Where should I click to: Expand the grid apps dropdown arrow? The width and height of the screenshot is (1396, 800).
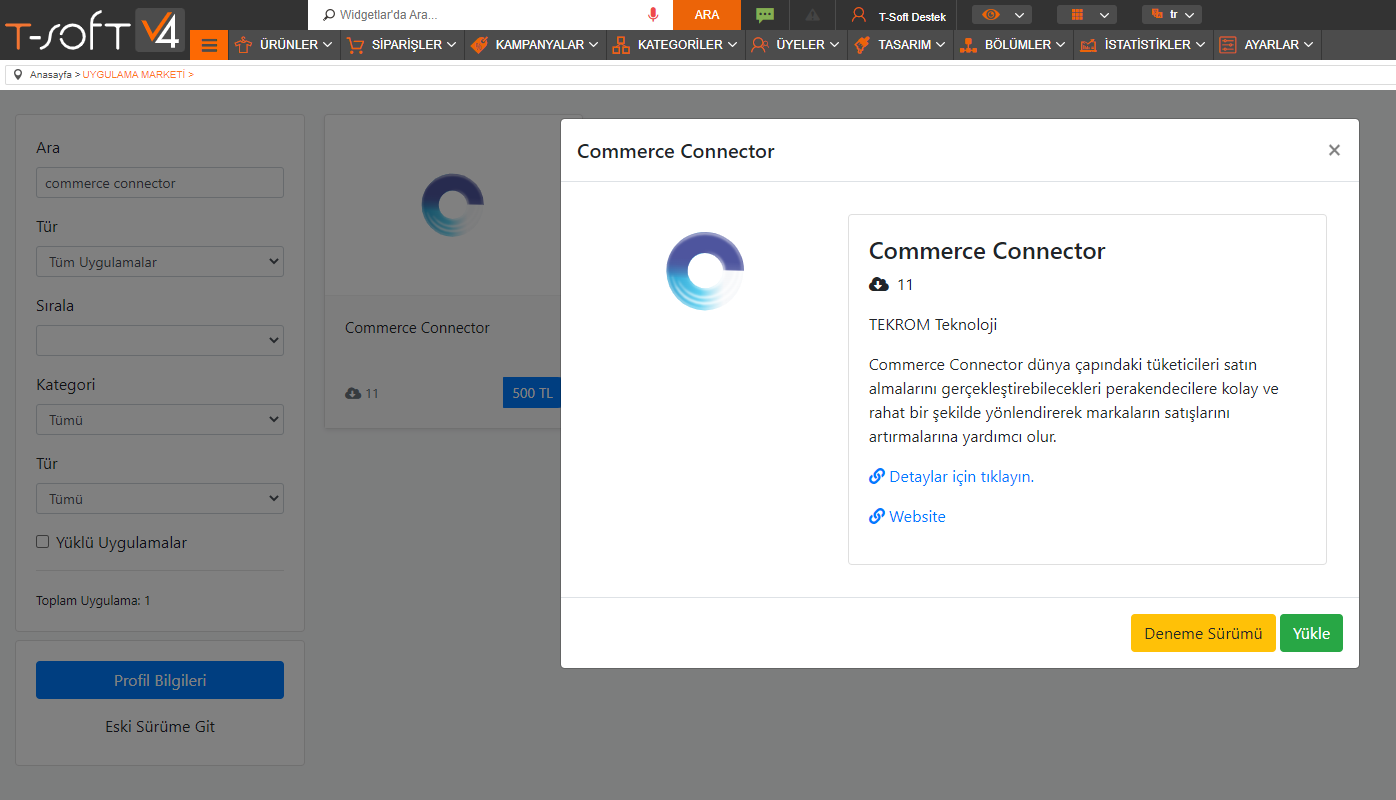coord(1104,15)
